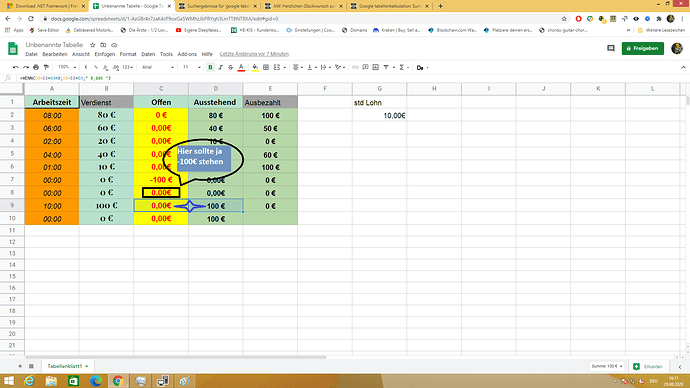
Task: Toggle bold formatting button
Action: pyautogui.click(x=210, y=67)
